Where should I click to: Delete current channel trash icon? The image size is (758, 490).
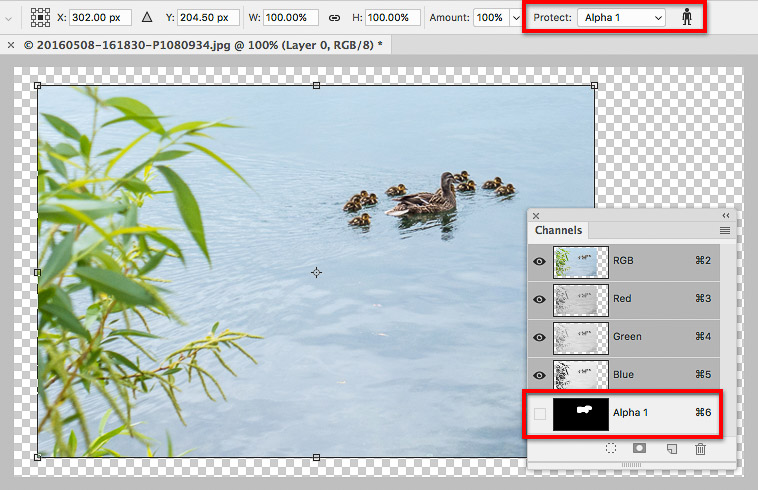coord(700,449)
